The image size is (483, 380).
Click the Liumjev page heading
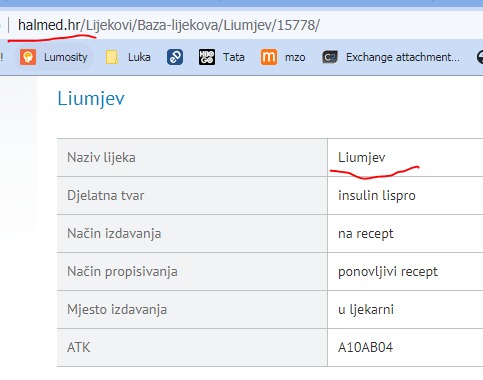coord(91,98)
